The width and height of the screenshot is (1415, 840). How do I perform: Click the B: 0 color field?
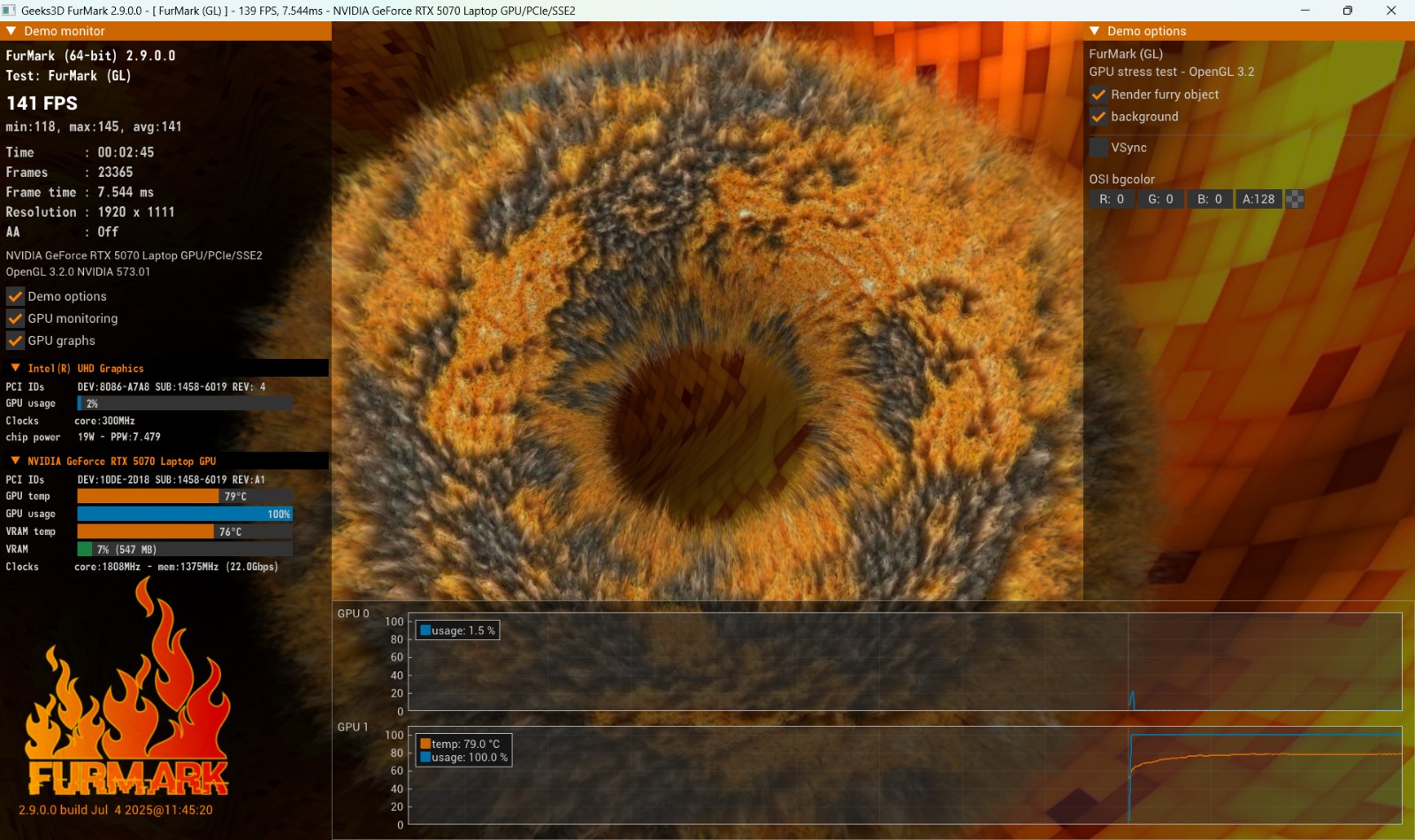coord(1210,199)
